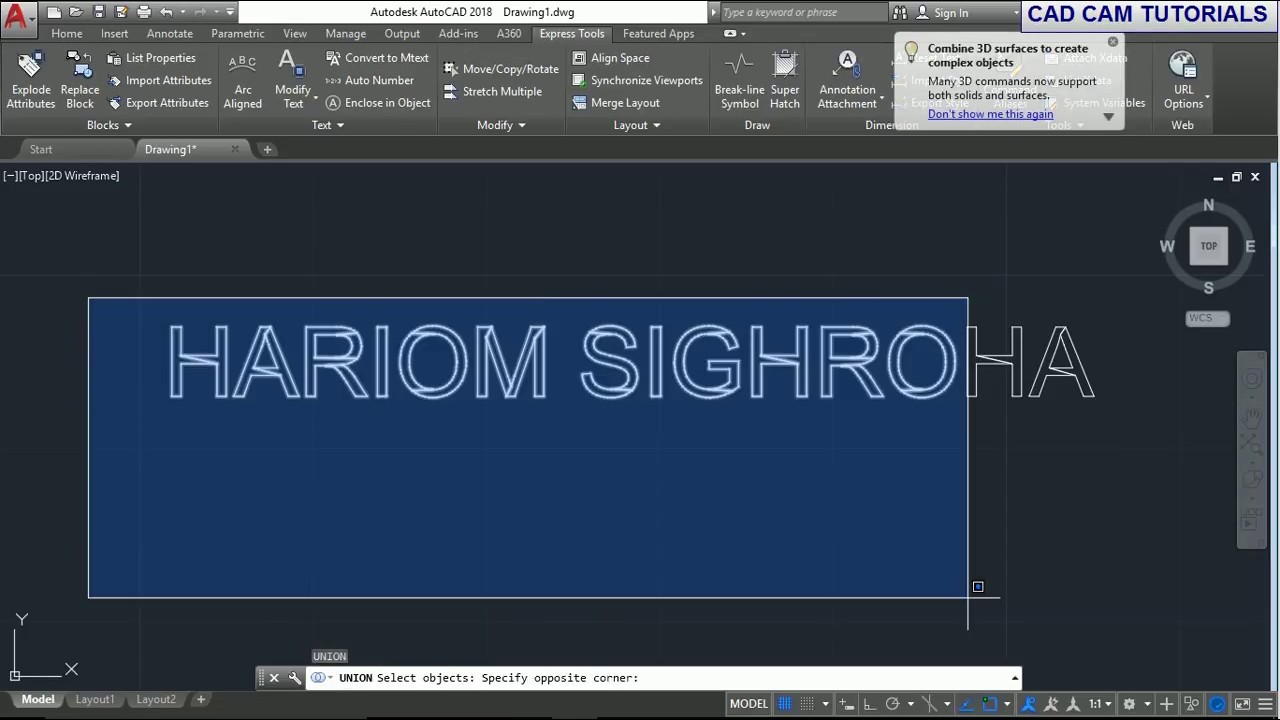Toggle dynamic input in status bar

click(846, 704)
